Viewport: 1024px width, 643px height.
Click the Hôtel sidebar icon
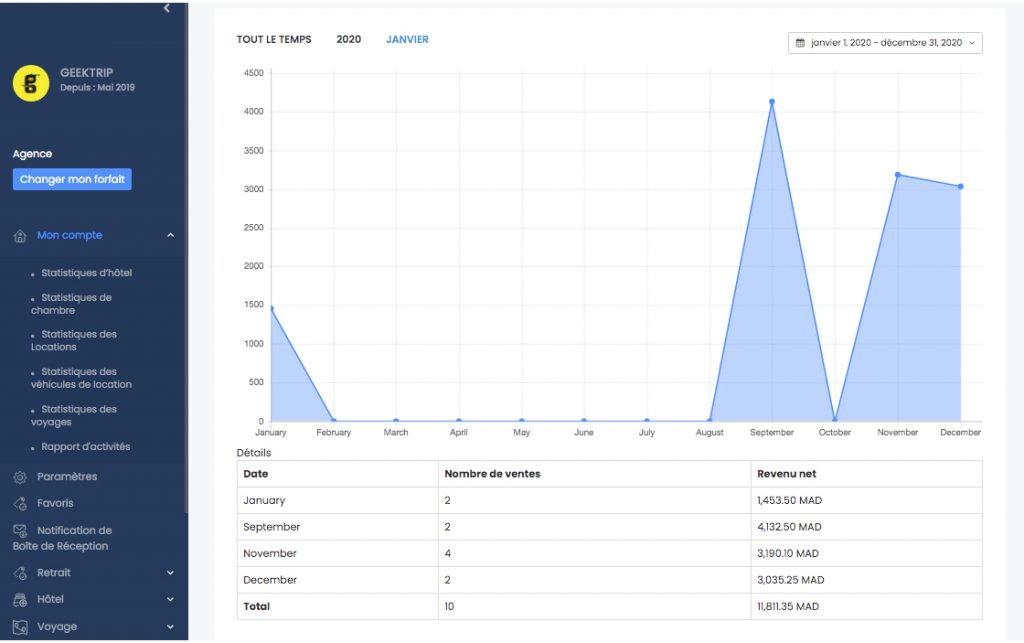point(20,600)
